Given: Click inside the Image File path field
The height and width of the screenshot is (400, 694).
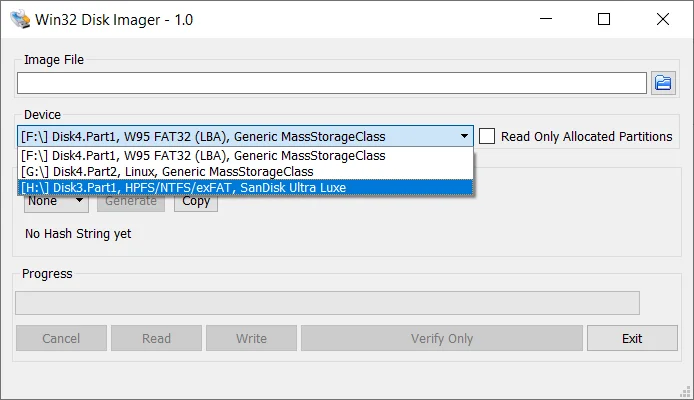Looking at the screenshot, I should coord(332,83).
